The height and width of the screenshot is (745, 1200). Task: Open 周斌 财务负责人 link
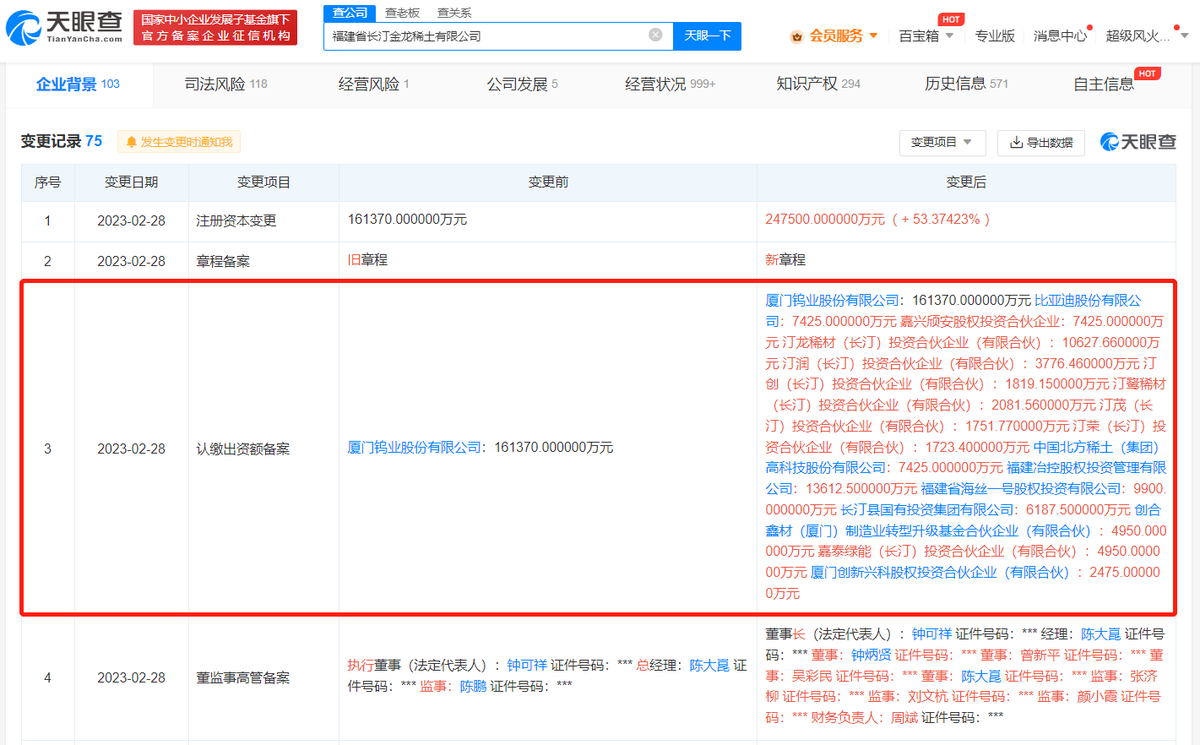coord(903,717)
